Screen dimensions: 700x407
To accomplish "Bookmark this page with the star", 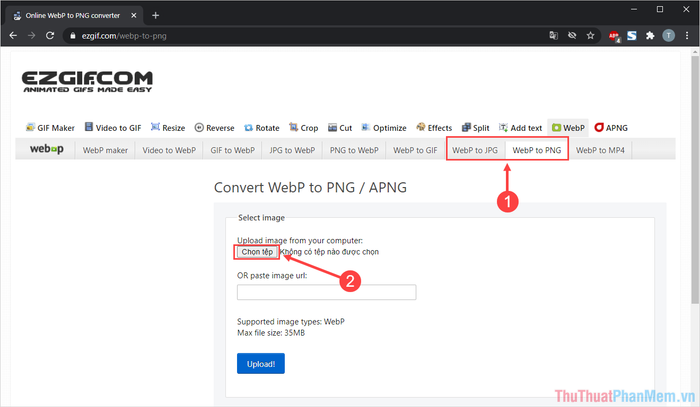I will (x=591, y=36).
